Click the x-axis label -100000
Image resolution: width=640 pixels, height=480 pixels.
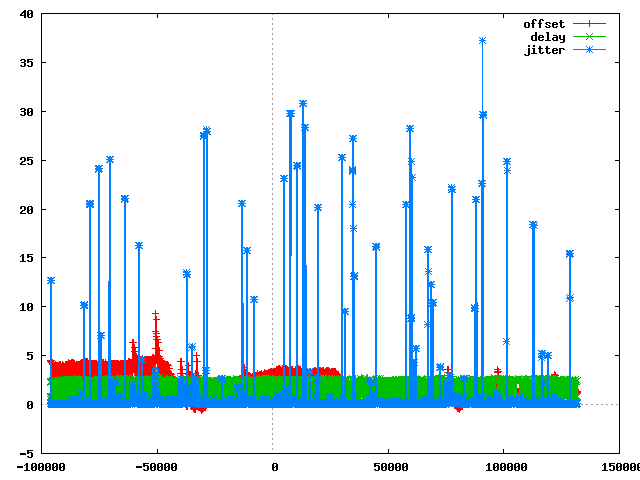41,467
